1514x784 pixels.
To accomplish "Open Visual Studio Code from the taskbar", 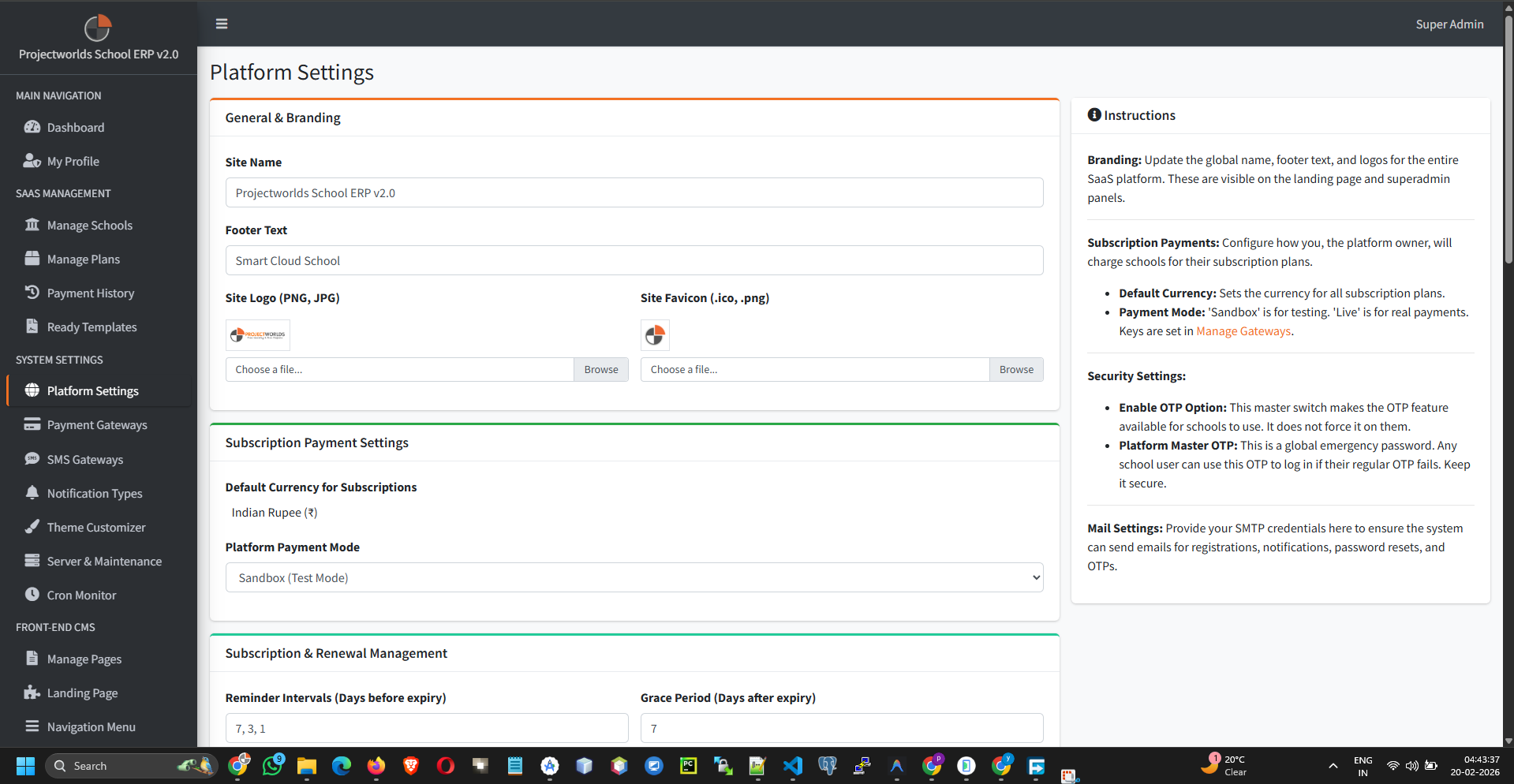I will 793,765.
